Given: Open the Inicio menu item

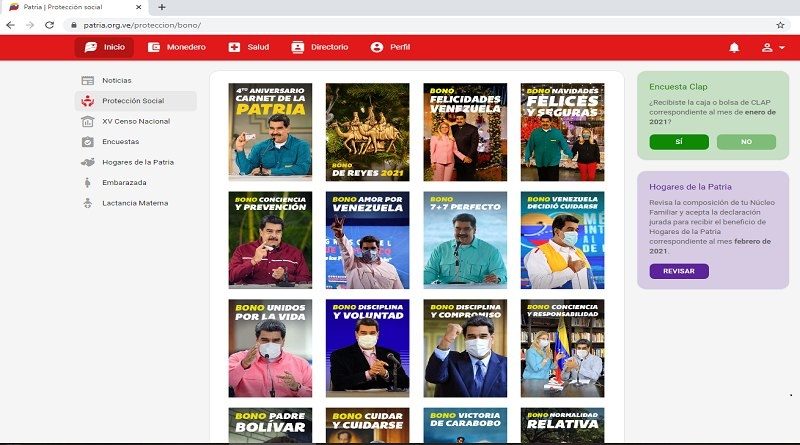Looking at the screenshot, I should (104, 47).
